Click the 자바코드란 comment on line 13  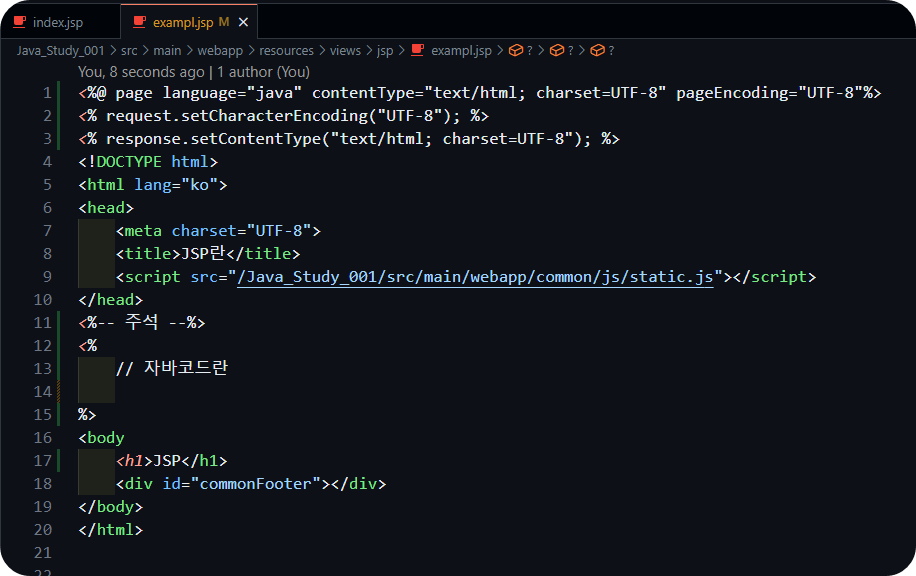point(172,369)
